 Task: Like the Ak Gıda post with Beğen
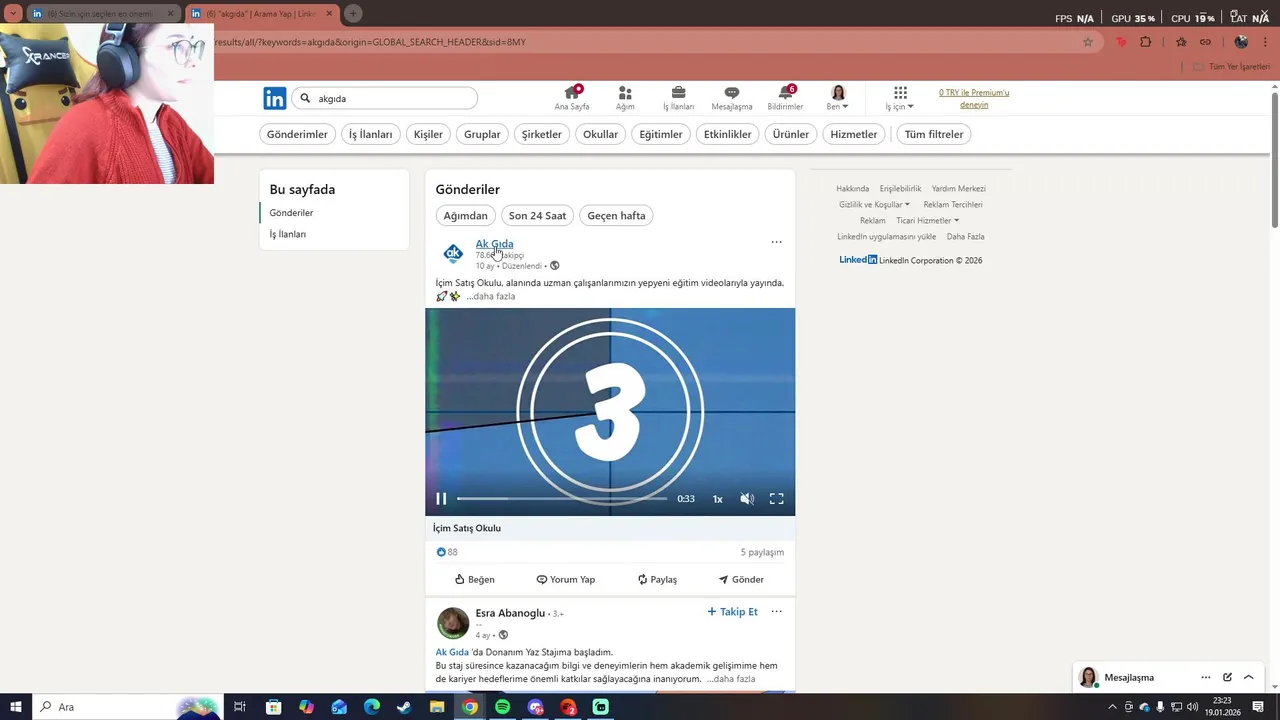[475, 579]
